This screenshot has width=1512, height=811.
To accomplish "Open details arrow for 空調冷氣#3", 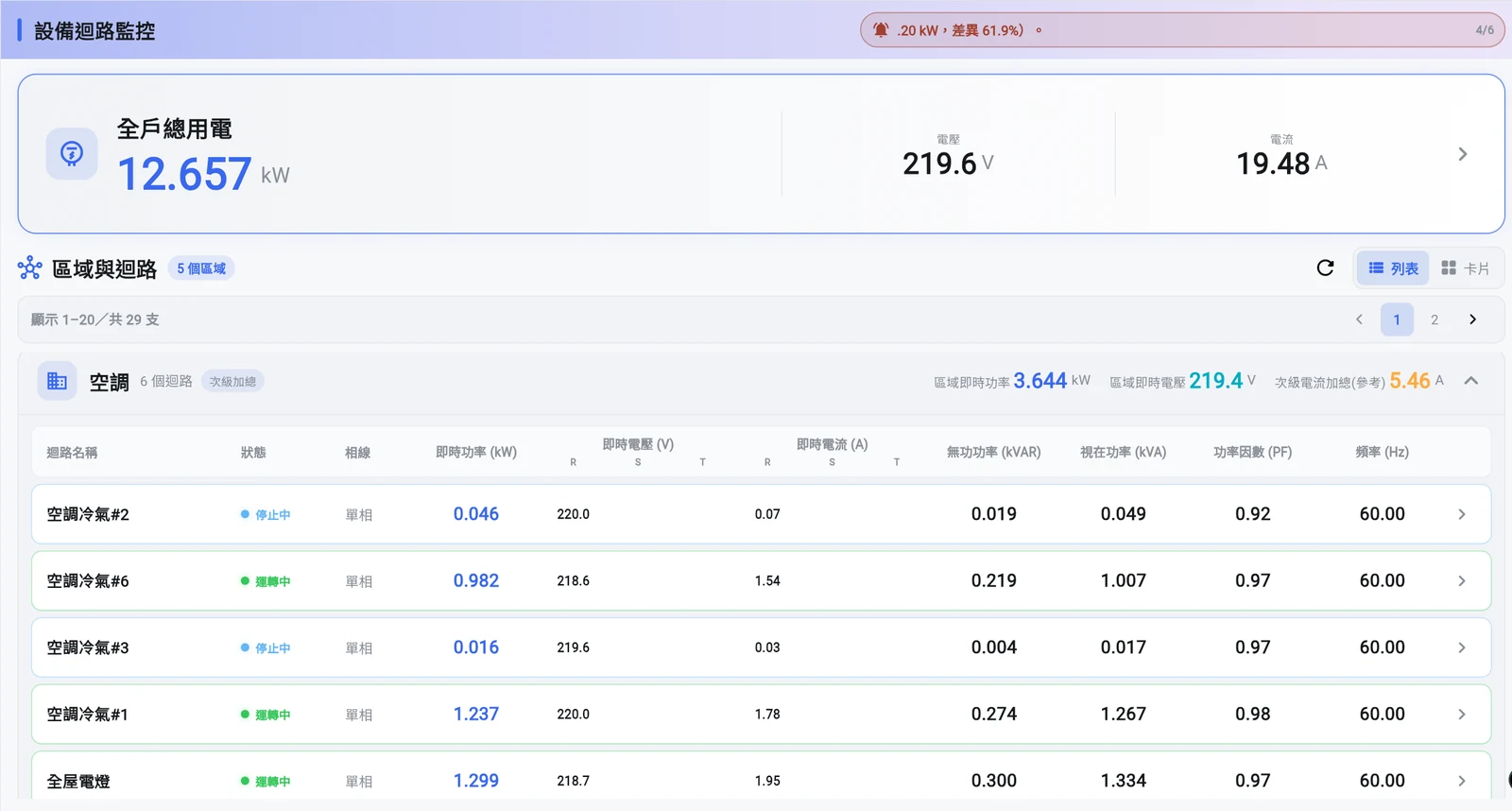I will [x=1462, y=647].
